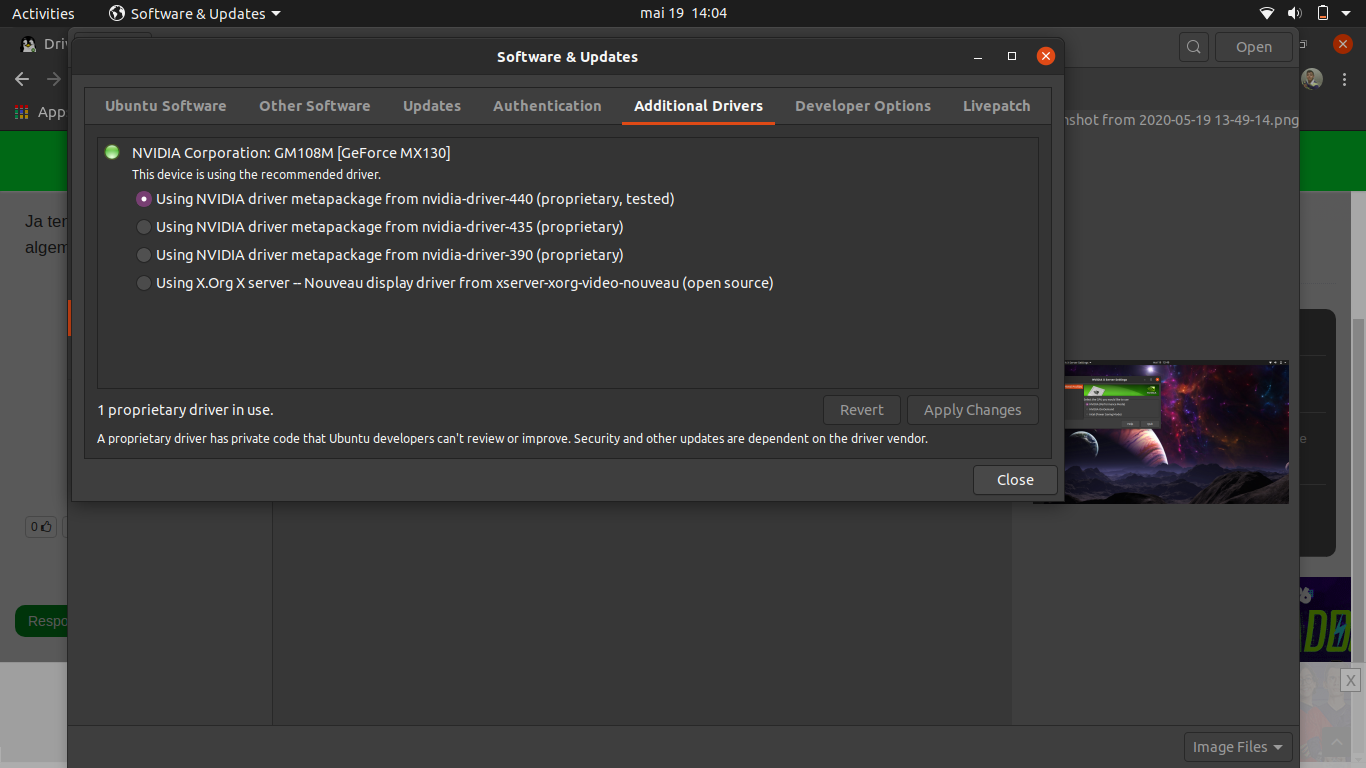
Task: Click the Activities button in the top bar
Action: pos(43,13)
